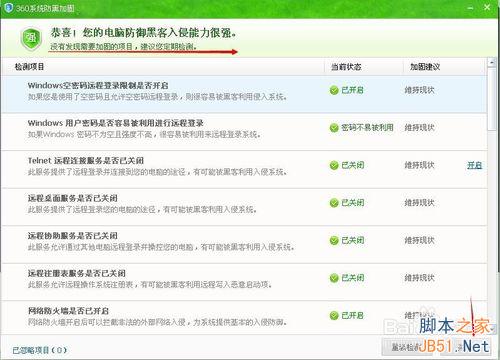Click 维持现状 in 远程协助服务 row
This screenshot has height=360, width=500.
coord(419,241)
